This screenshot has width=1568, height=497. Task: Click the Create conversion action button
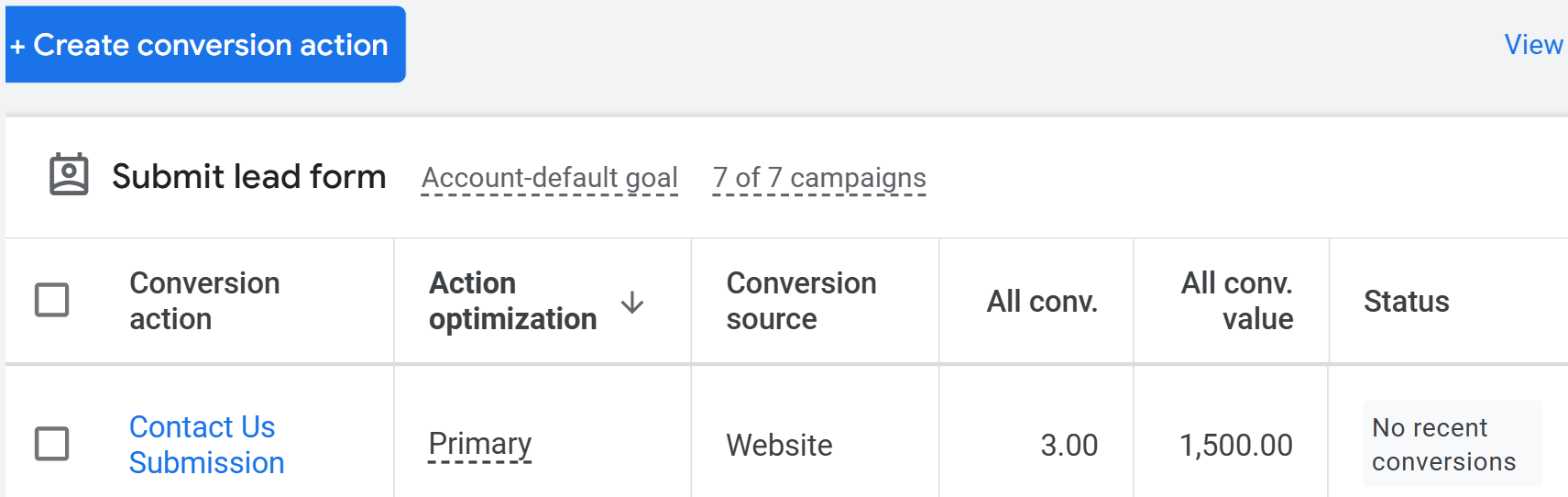205,45
